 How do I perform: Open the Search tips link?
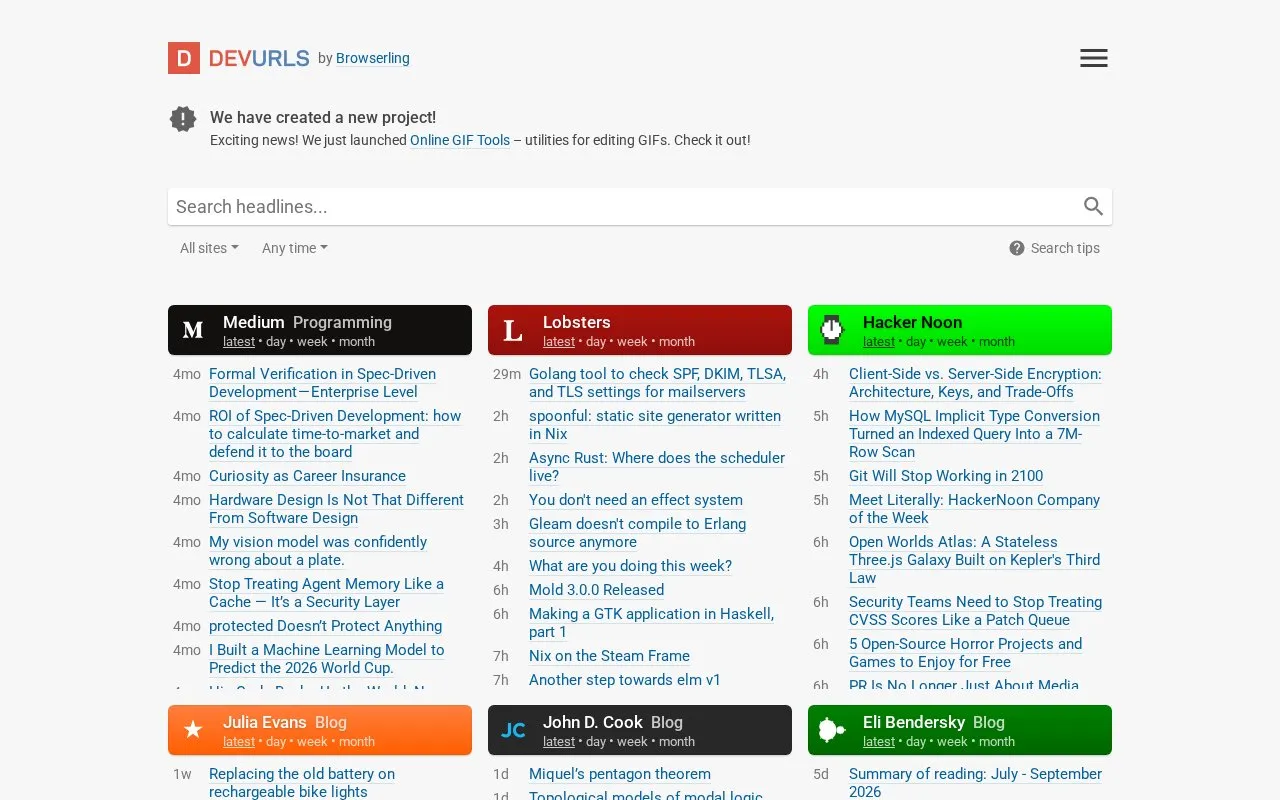click(x=1065, y=248)
